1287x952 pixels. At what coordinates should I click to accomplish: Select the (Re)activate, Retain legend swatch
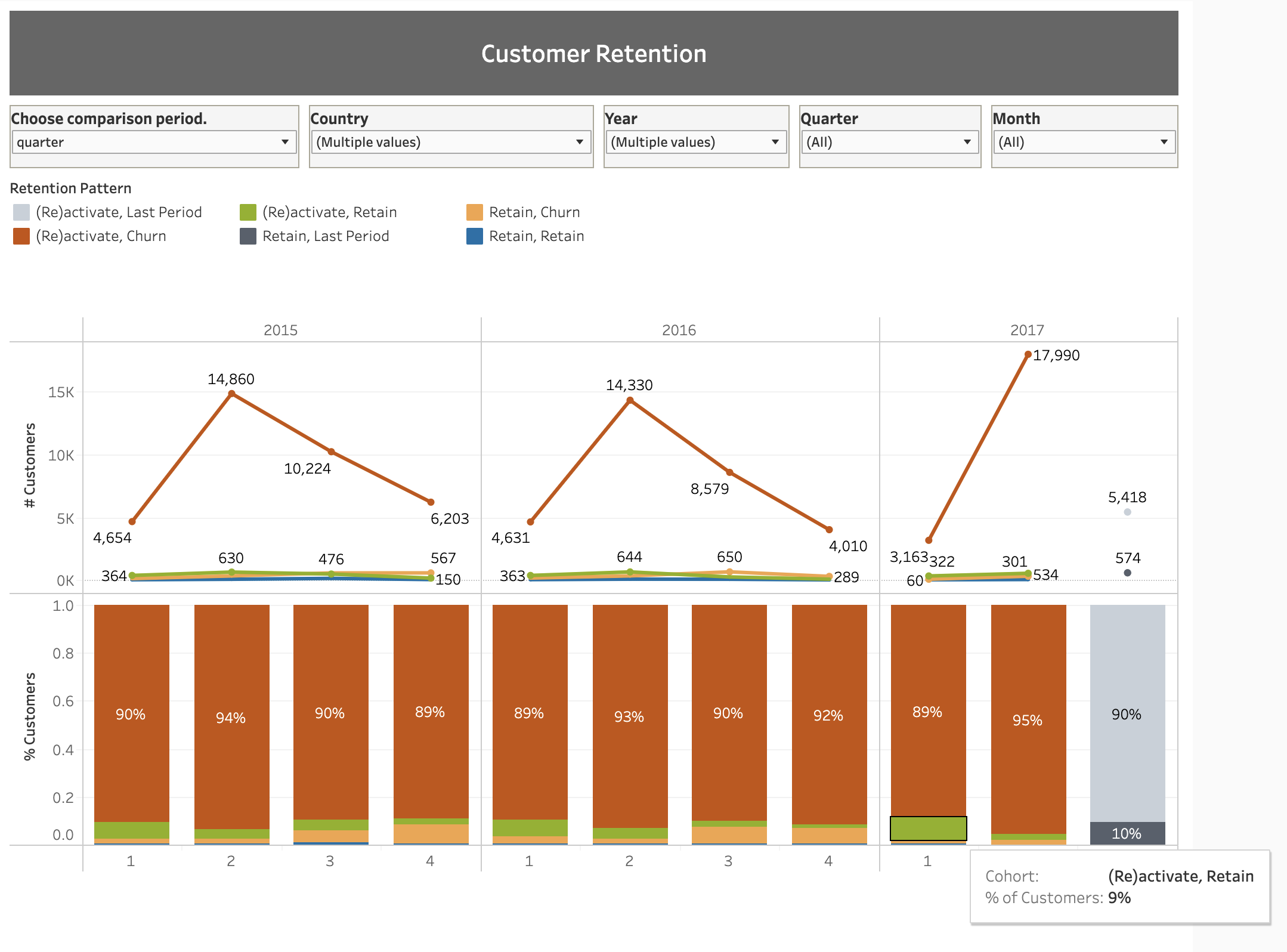pyautogui.click(x=248, y=212)
